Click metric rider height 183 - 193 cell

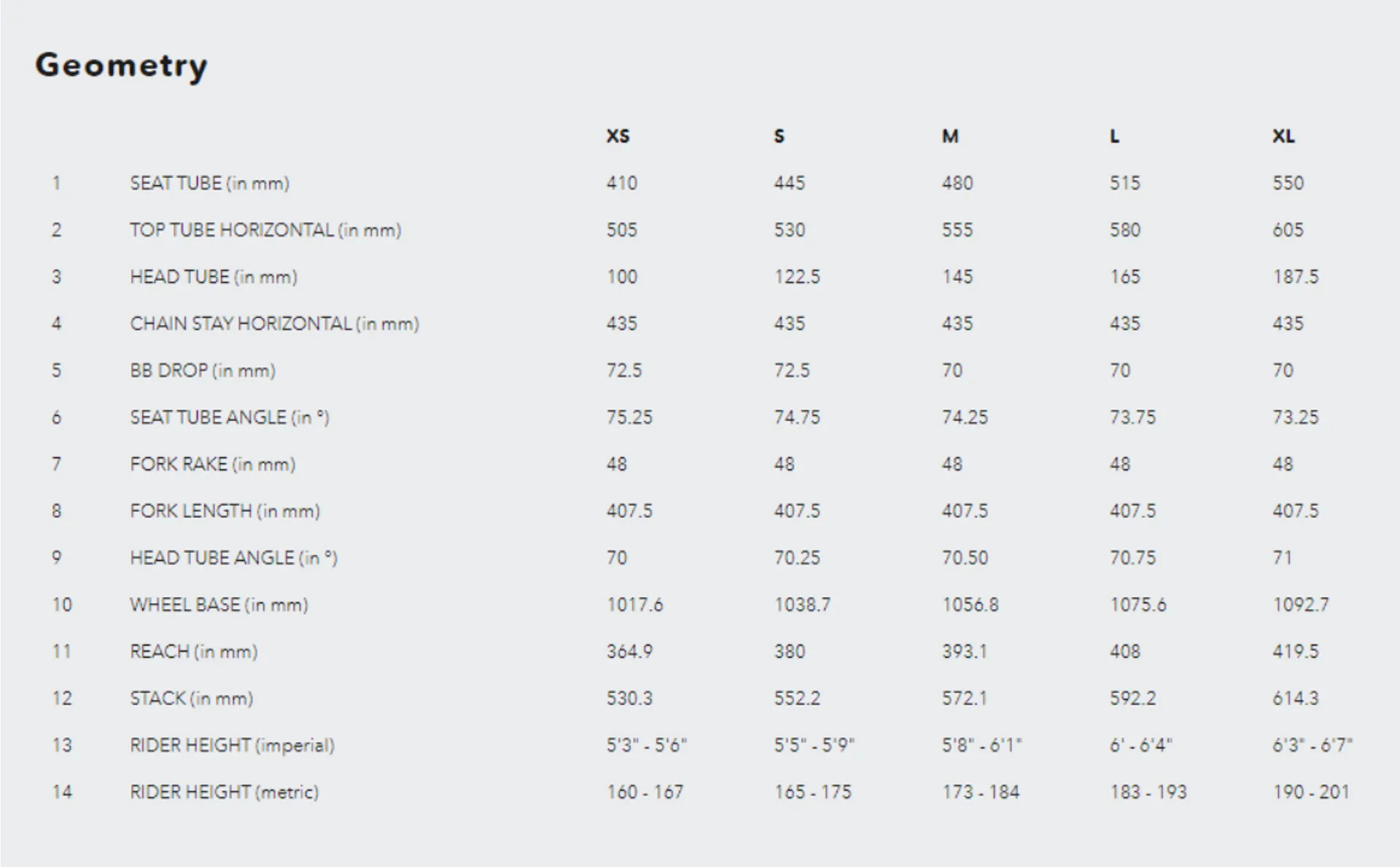tap(1148, 792)
